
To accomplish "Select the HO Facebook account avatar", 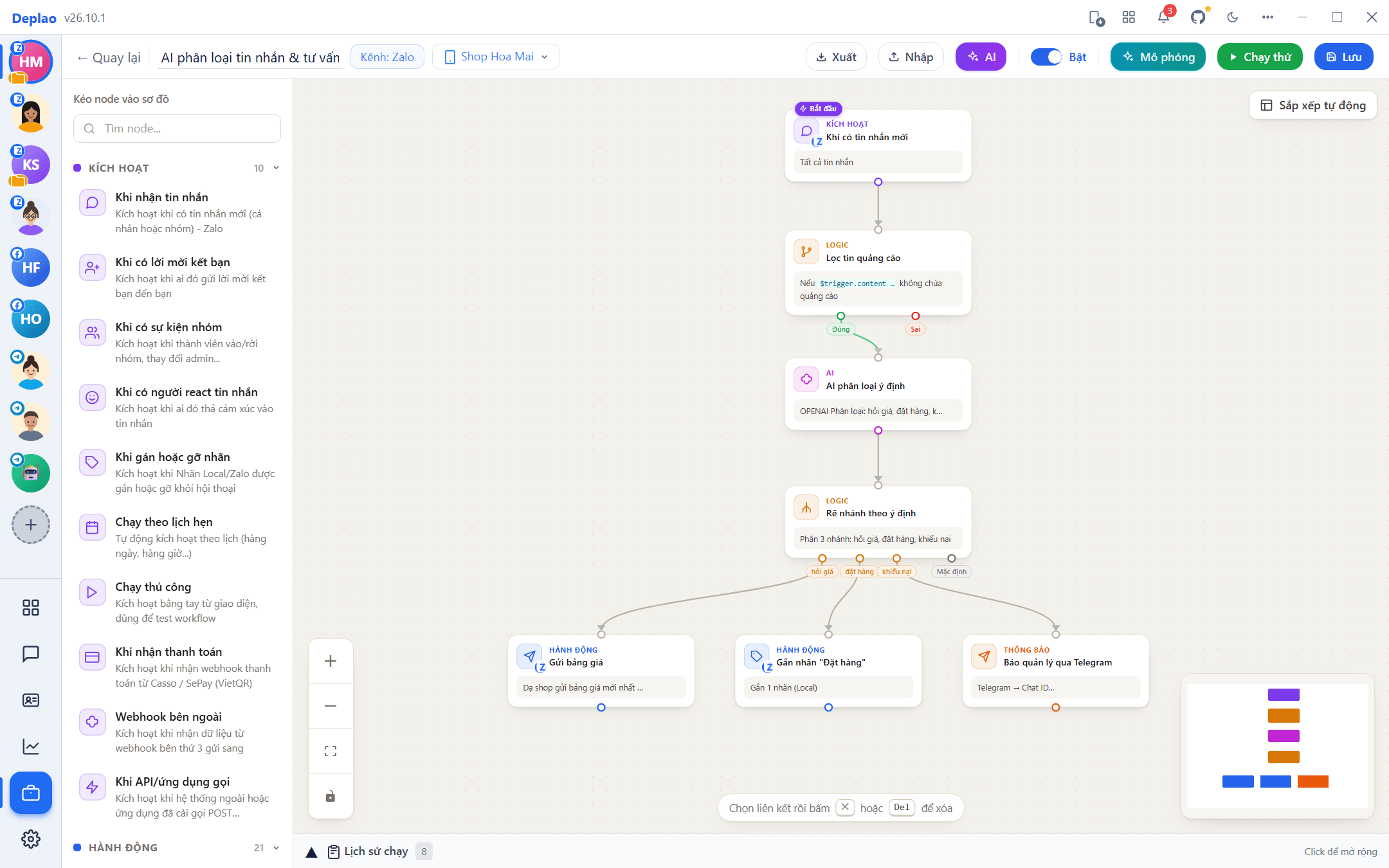I will click(31, 319).
